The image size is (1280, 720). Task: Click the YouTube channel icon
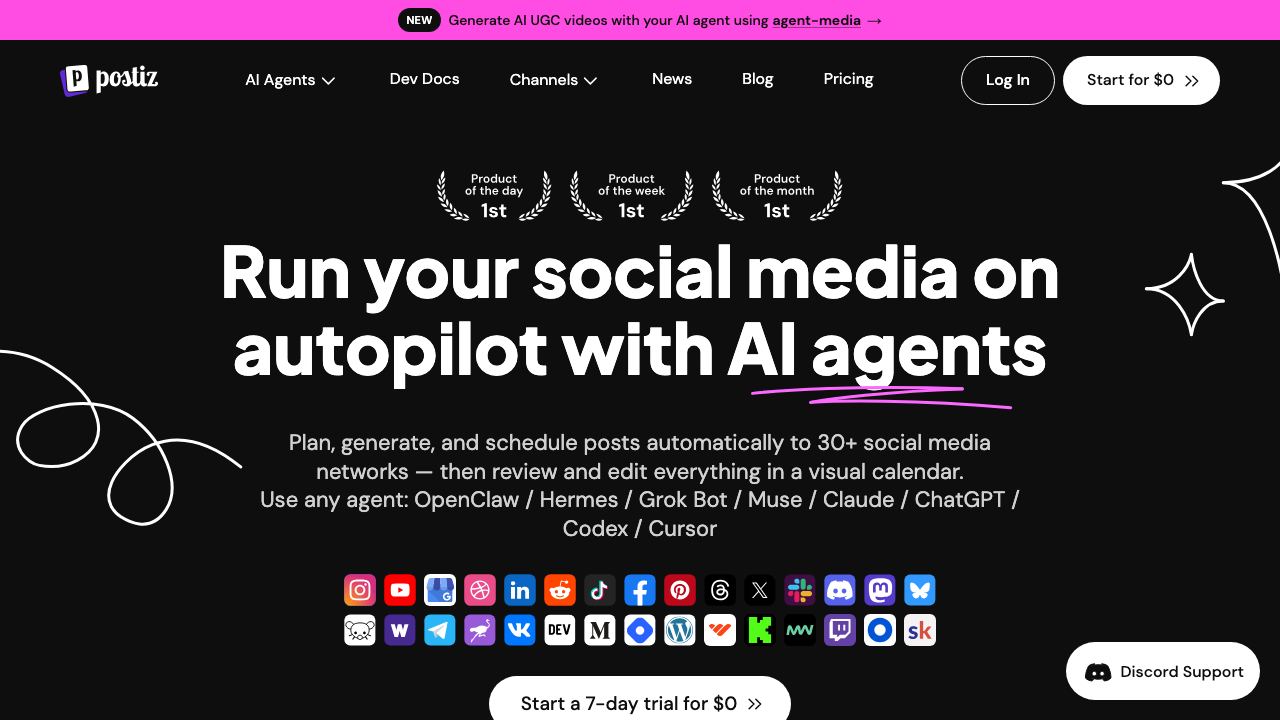(x=400, y=590)
